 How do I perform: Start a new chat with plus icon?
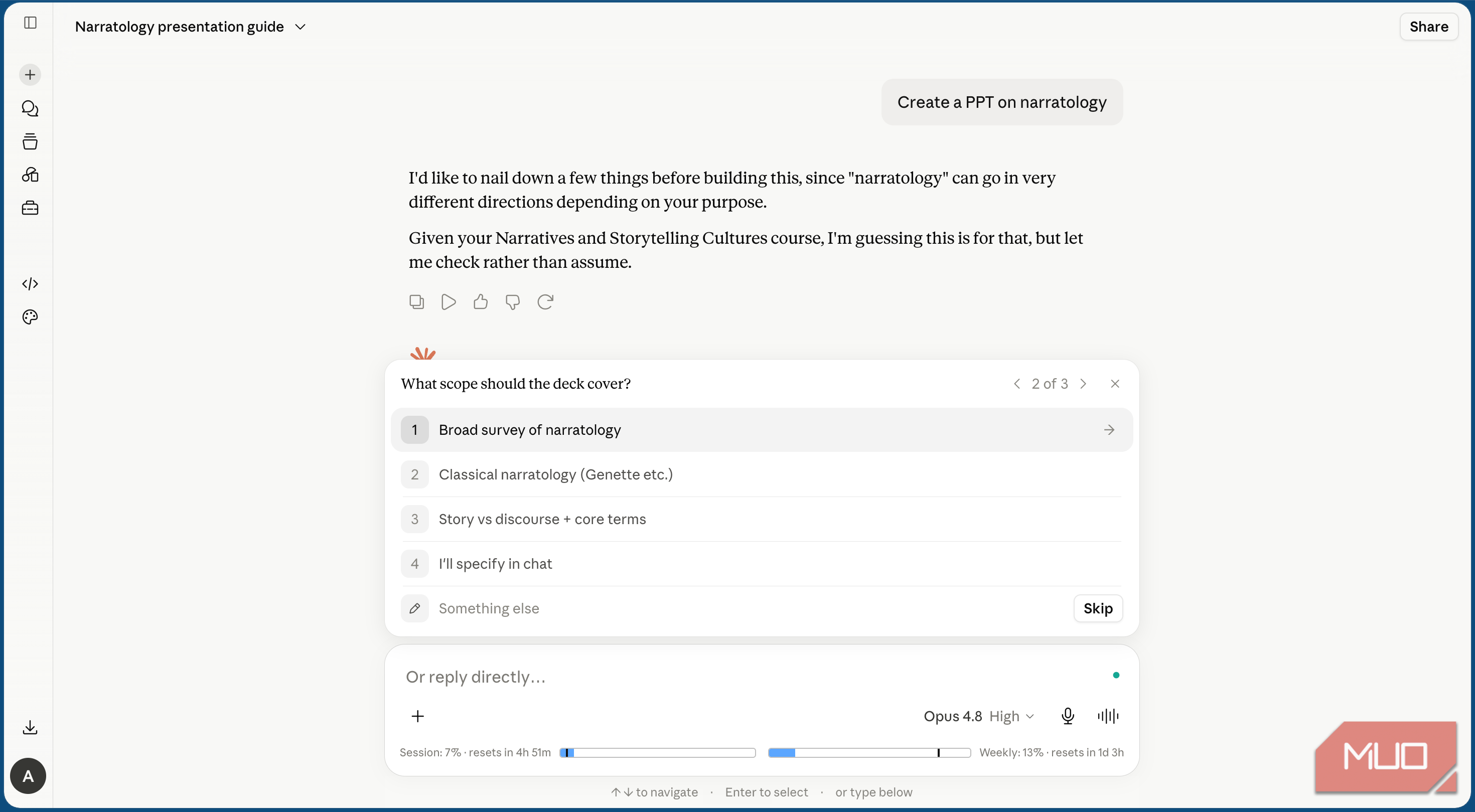pos(30,75)
